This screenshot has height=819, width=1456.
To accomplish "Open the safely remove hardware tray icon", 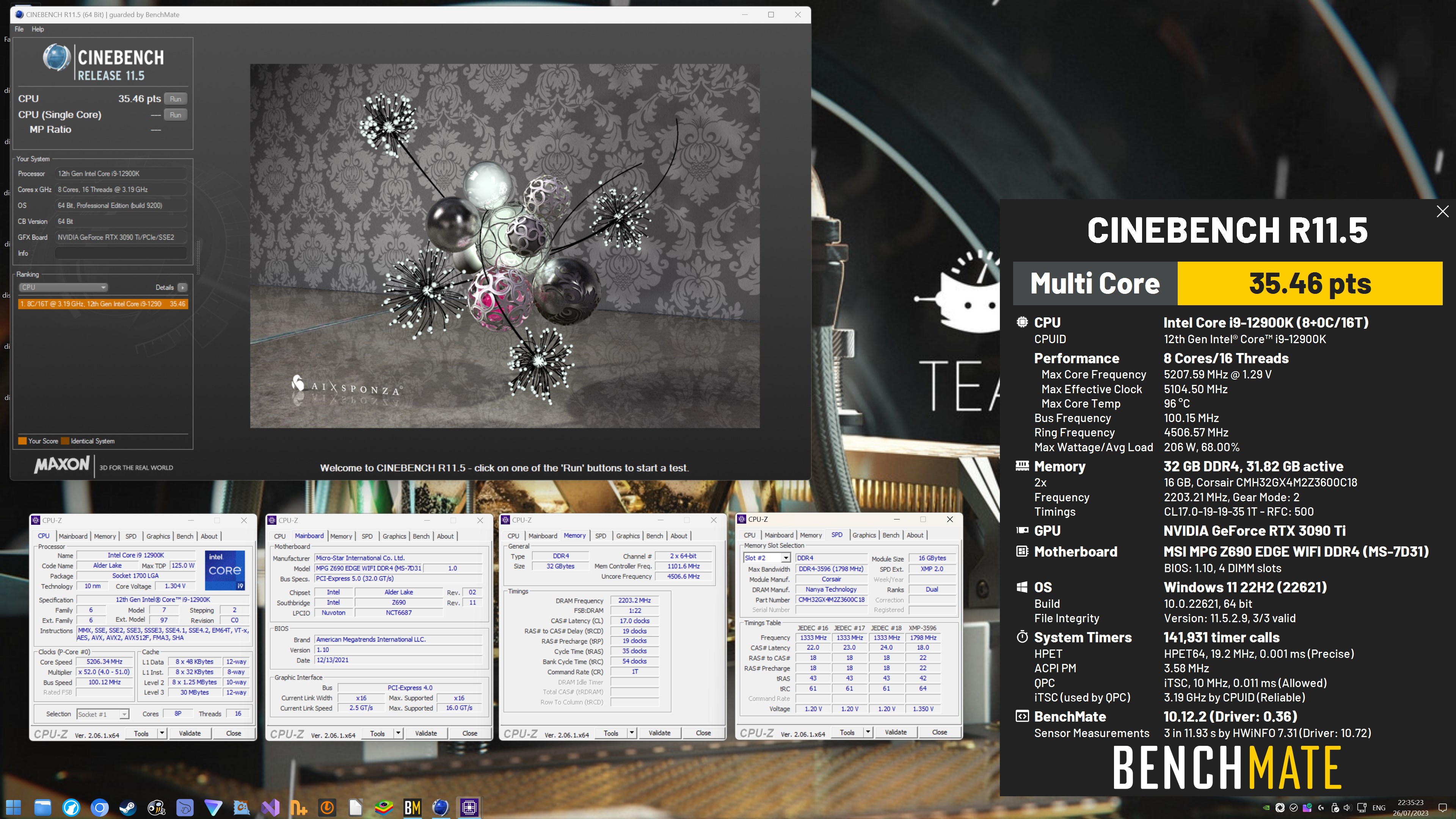I will coord(1335,808).
